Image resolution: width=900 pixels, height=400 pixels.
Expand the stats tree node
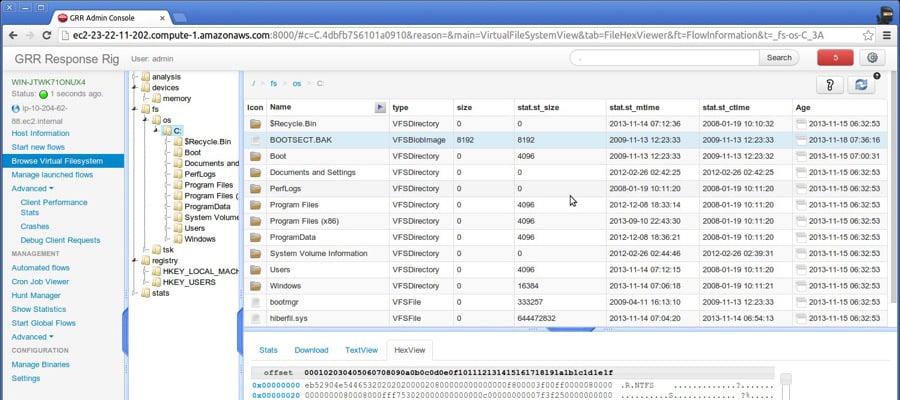[x=135, y=293]
